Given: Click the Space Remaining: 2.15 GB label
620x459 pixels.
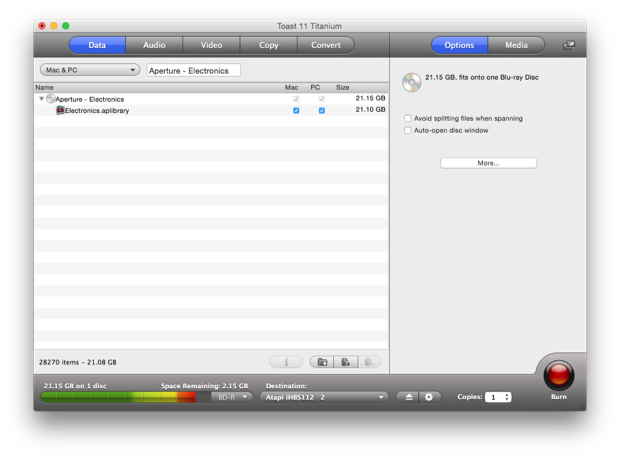Looking at the screenshot, I should pos(204,385).
